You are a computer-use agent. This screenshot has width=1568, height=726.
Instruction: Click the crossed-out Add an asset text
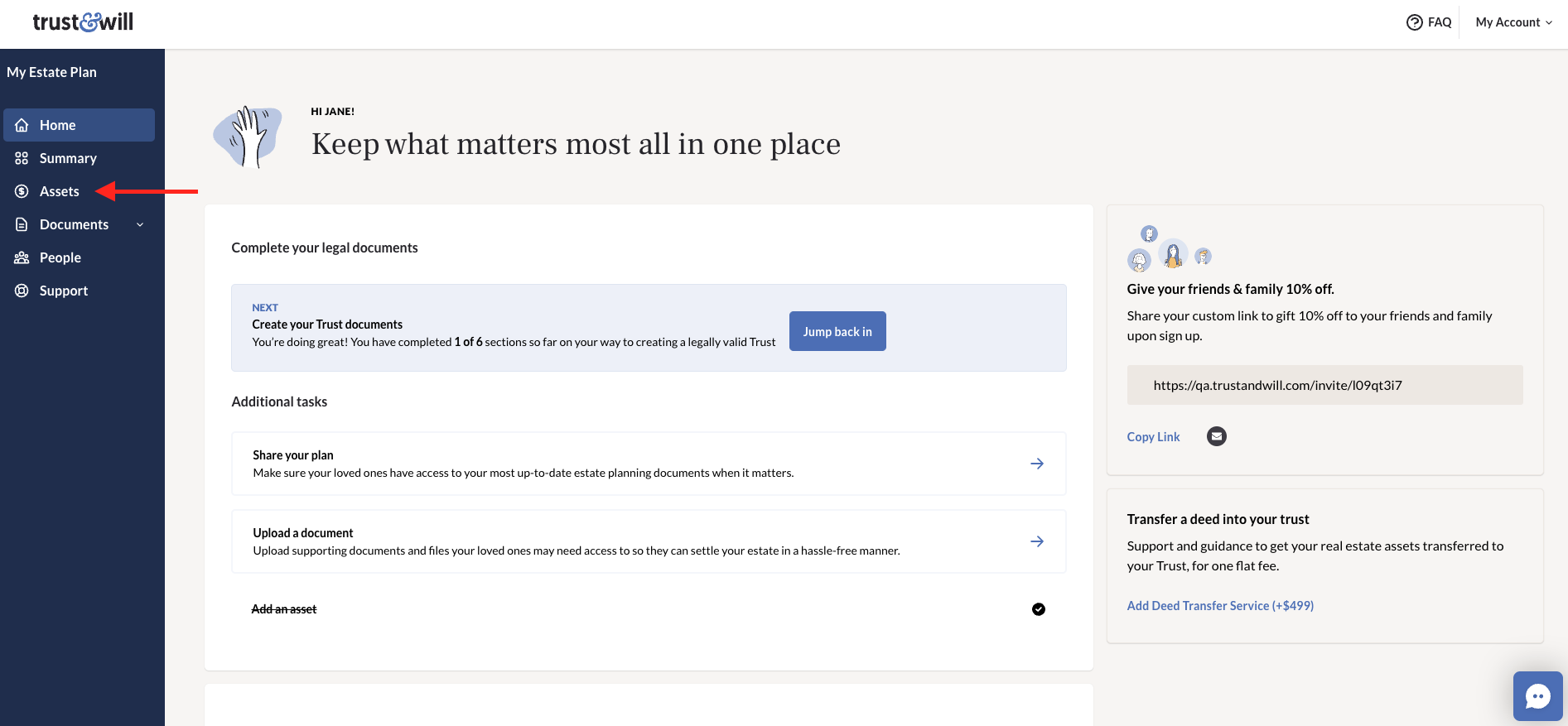(x=284, y=609)
